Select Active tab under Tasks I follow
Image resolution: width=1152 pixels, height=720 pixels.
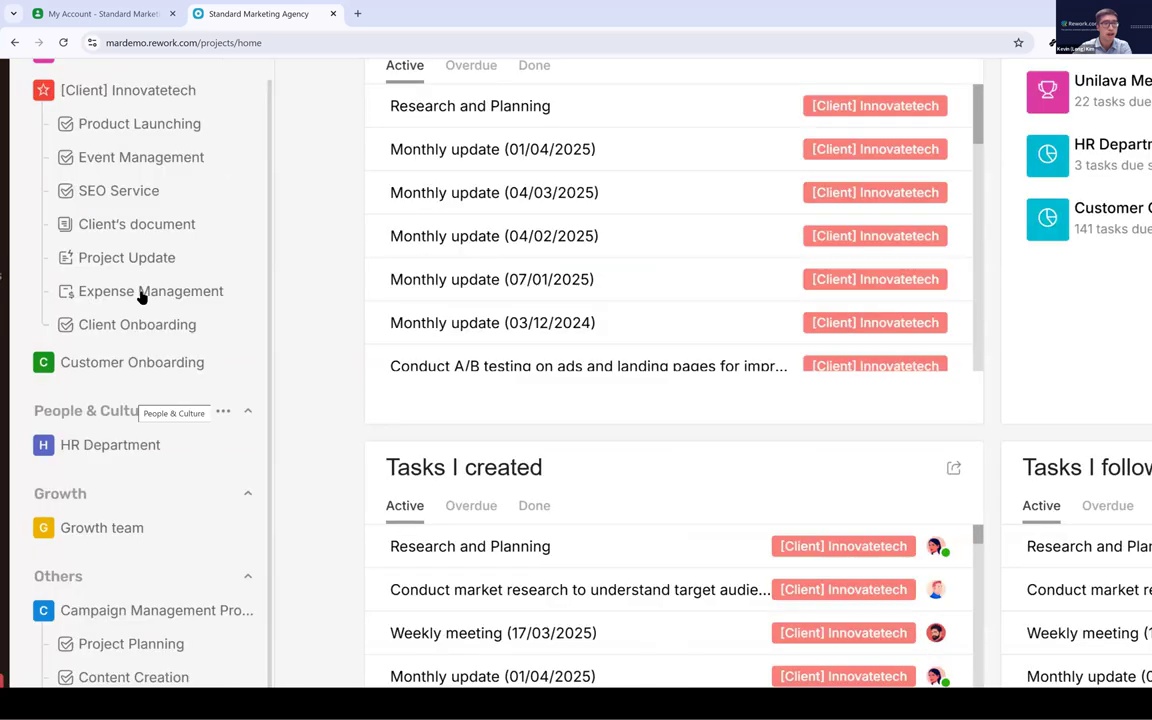pyautogui.click(x=1041, y=505)
